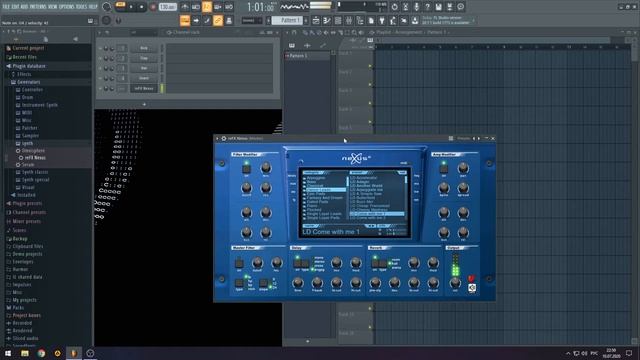Open the PATTERNS menu
Viewport: 640px width, 360px height.
[38, 7]
